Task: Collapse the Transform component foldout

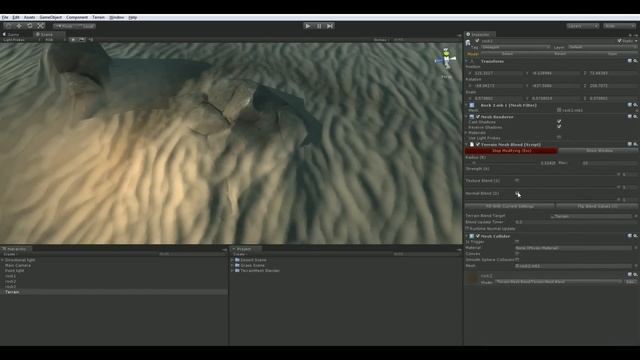Action: coord(467,61)
